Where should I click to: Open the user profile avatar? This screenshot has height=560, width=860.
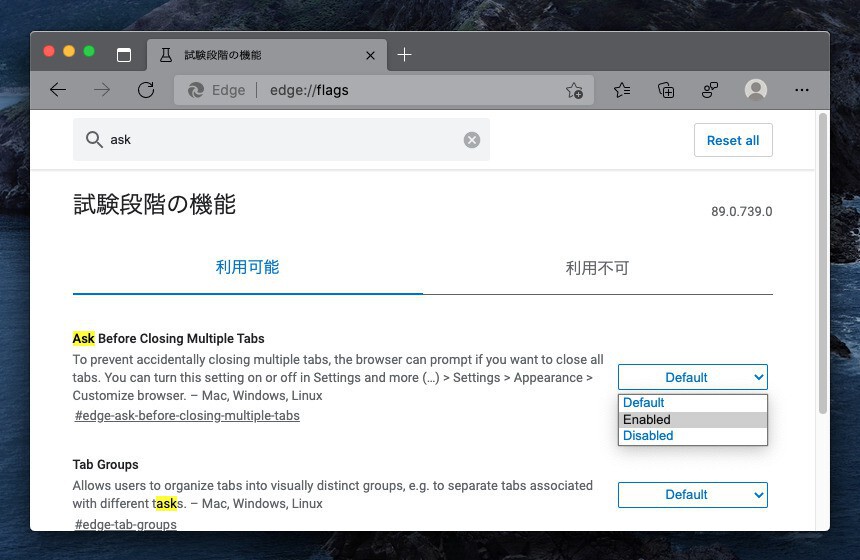pos(756,90)
